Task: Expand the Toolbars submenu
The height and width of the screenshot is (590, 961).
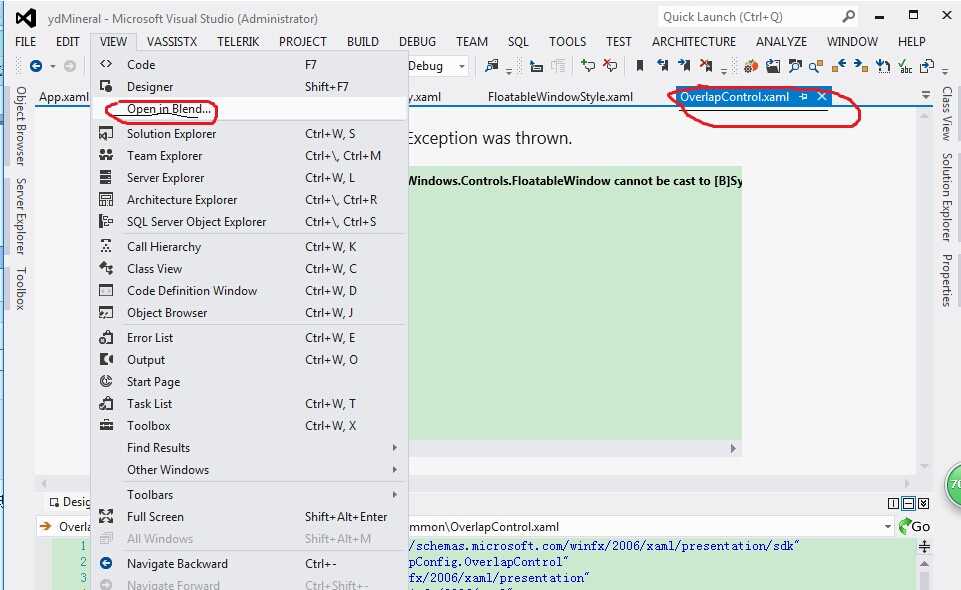Action: tap(249, 494)
